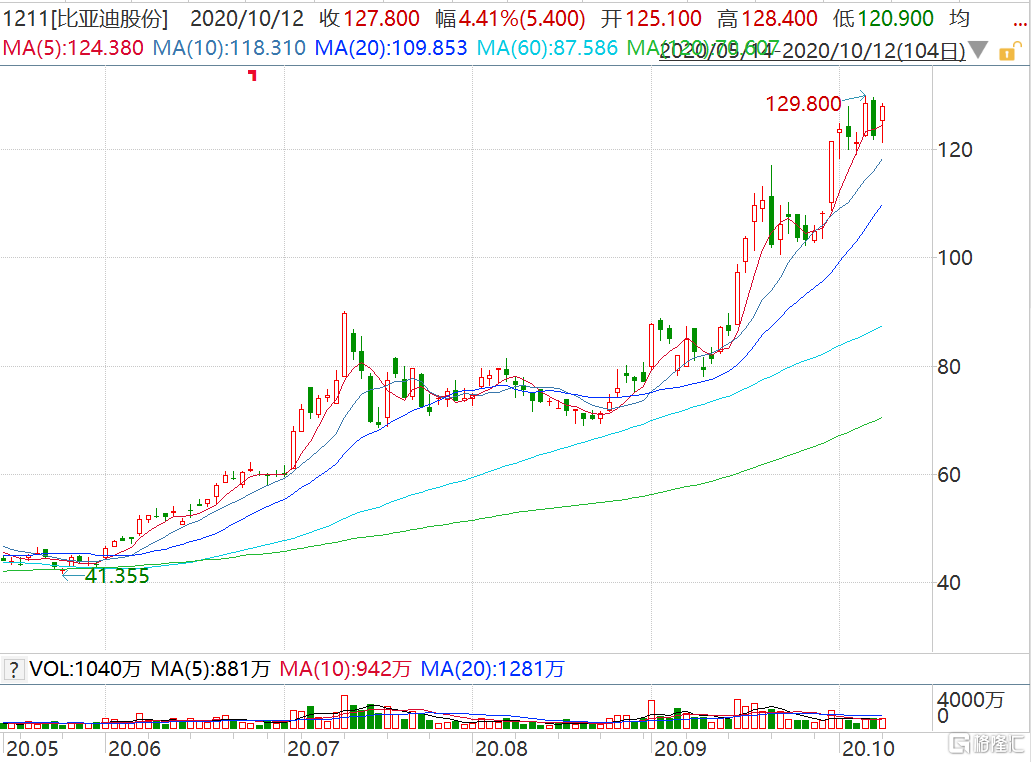Click the small red marker above the chart
Screen dimensions: 1031x762
coord(252,76)
